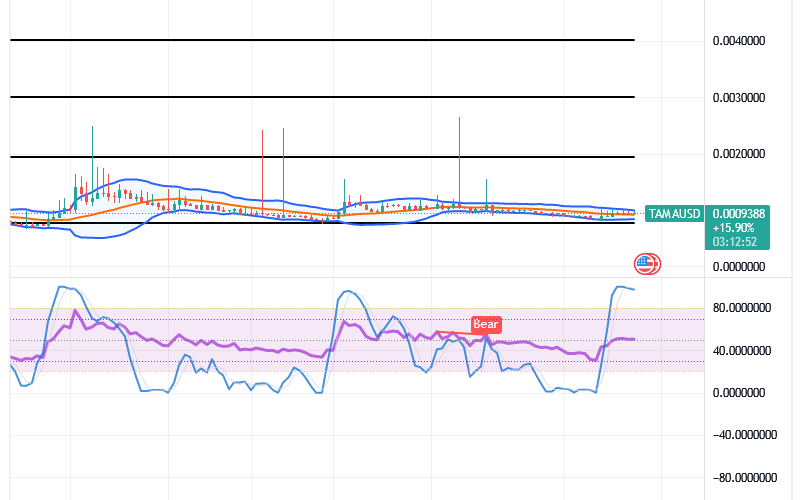The width and height of the screenshot is (802, 500).
Task: Click the 03:12:52 countdown timer
Action: (734, 241)
